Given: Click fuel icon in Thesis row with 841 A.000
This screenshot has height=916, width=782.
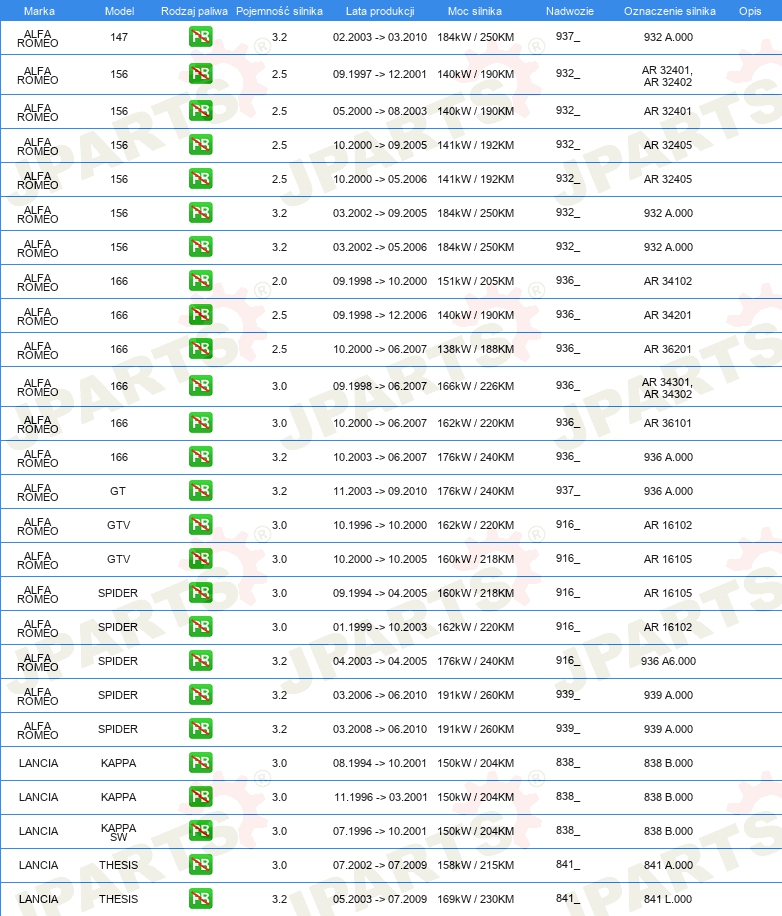Looking at the screenshot, I should coord(200,865).
